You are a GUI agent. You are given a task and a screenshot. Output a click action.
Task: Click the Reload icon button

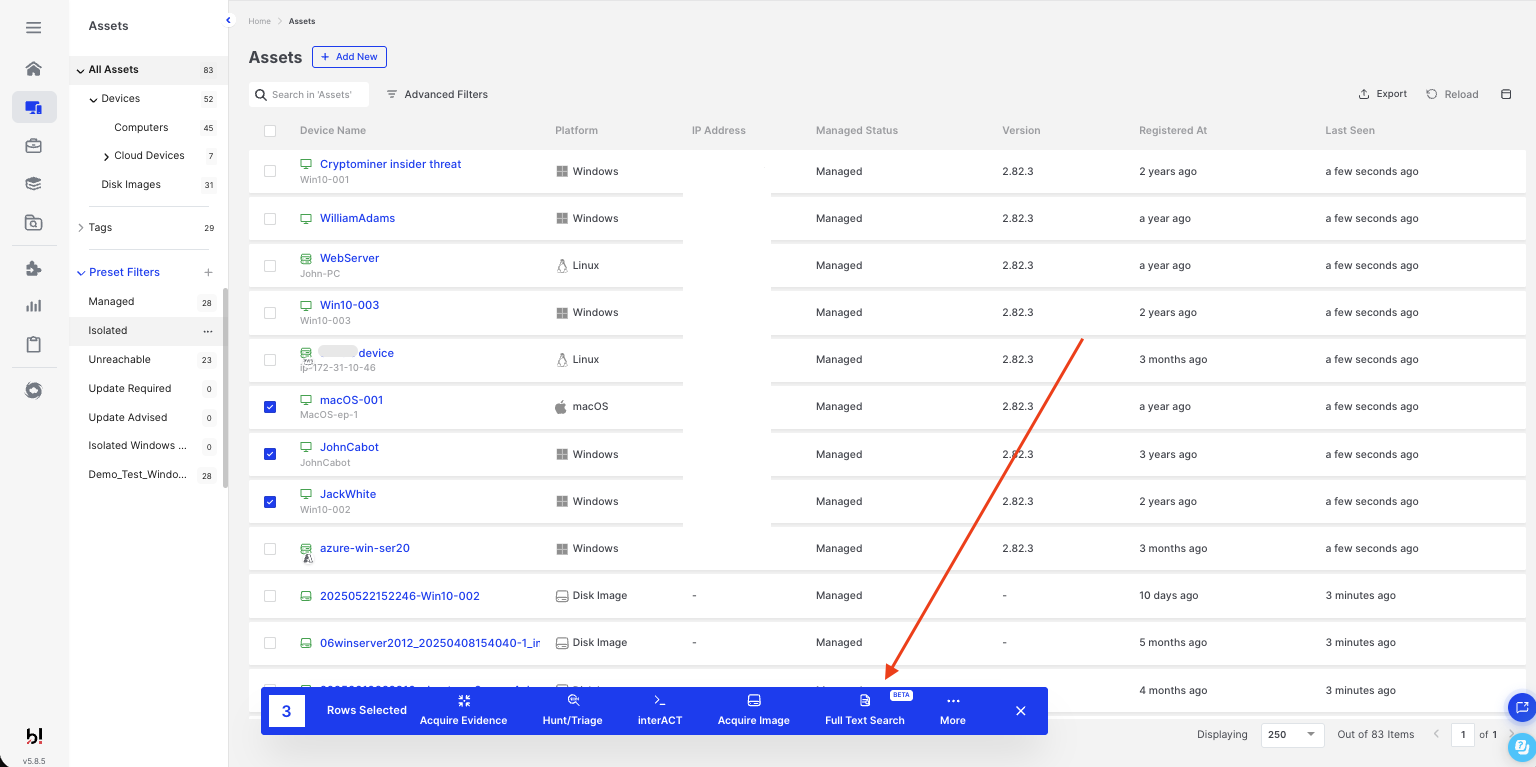1432,94
